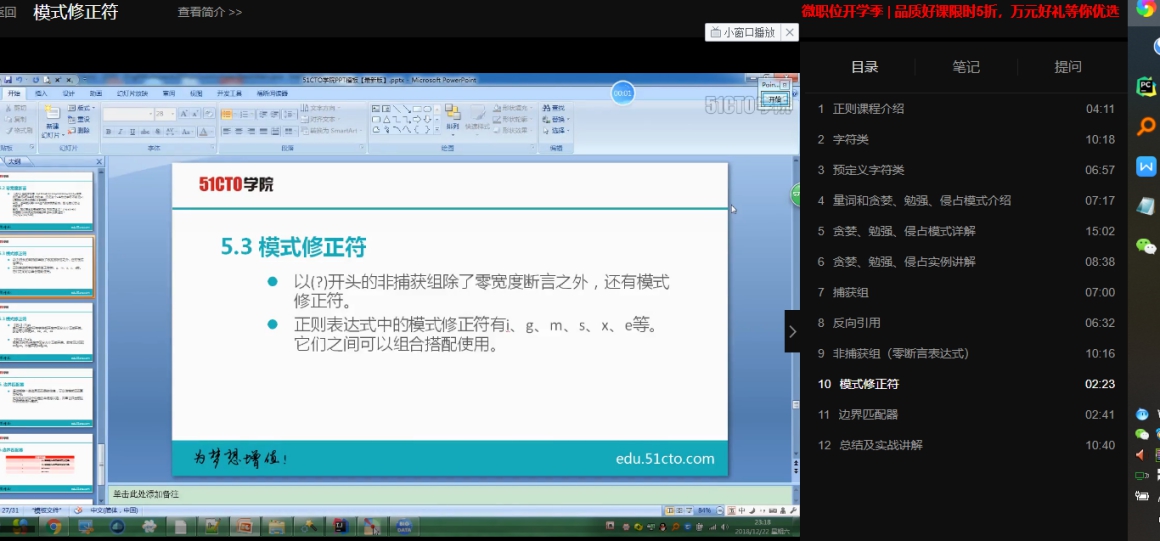This screenshot has height=541, width=1160.
Task: Click the 版式 layout dropdown
Action: click(81, 108)
